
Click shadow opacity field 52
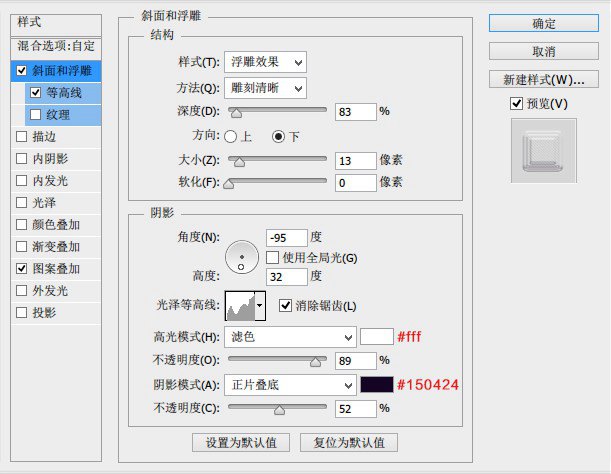coord(356,409)
